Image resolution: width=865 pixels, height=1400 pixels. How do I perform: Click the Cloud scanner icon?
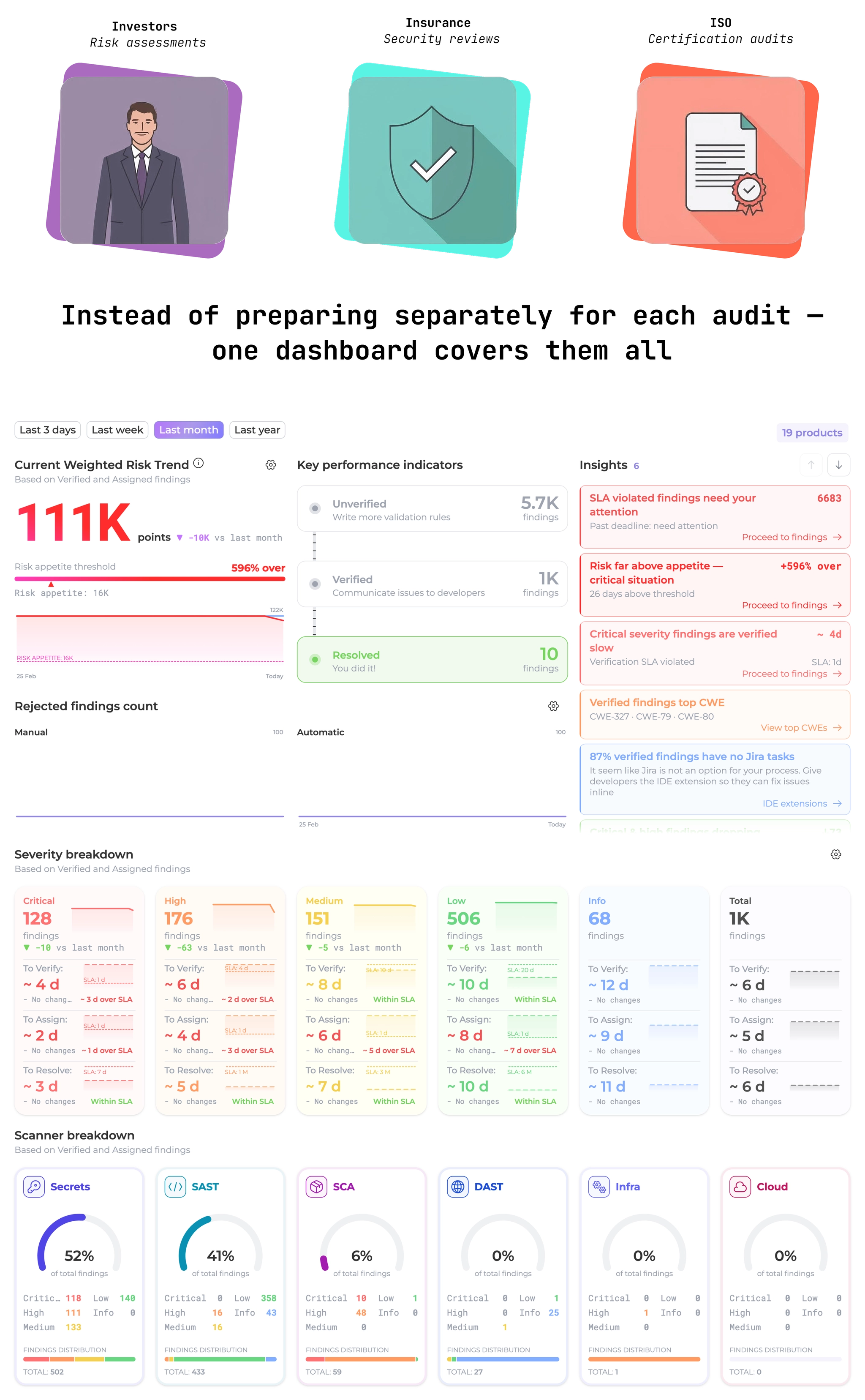point(740,1187)
